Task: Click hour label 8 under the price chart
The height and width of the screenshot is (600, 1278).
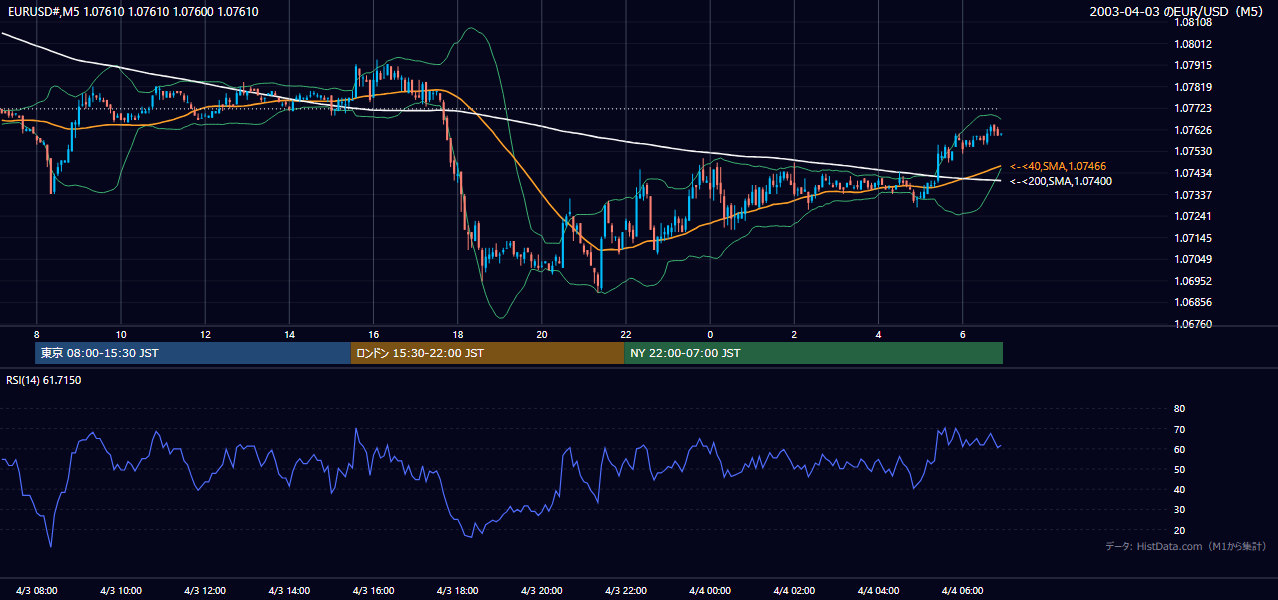Action: click(37, 334)
